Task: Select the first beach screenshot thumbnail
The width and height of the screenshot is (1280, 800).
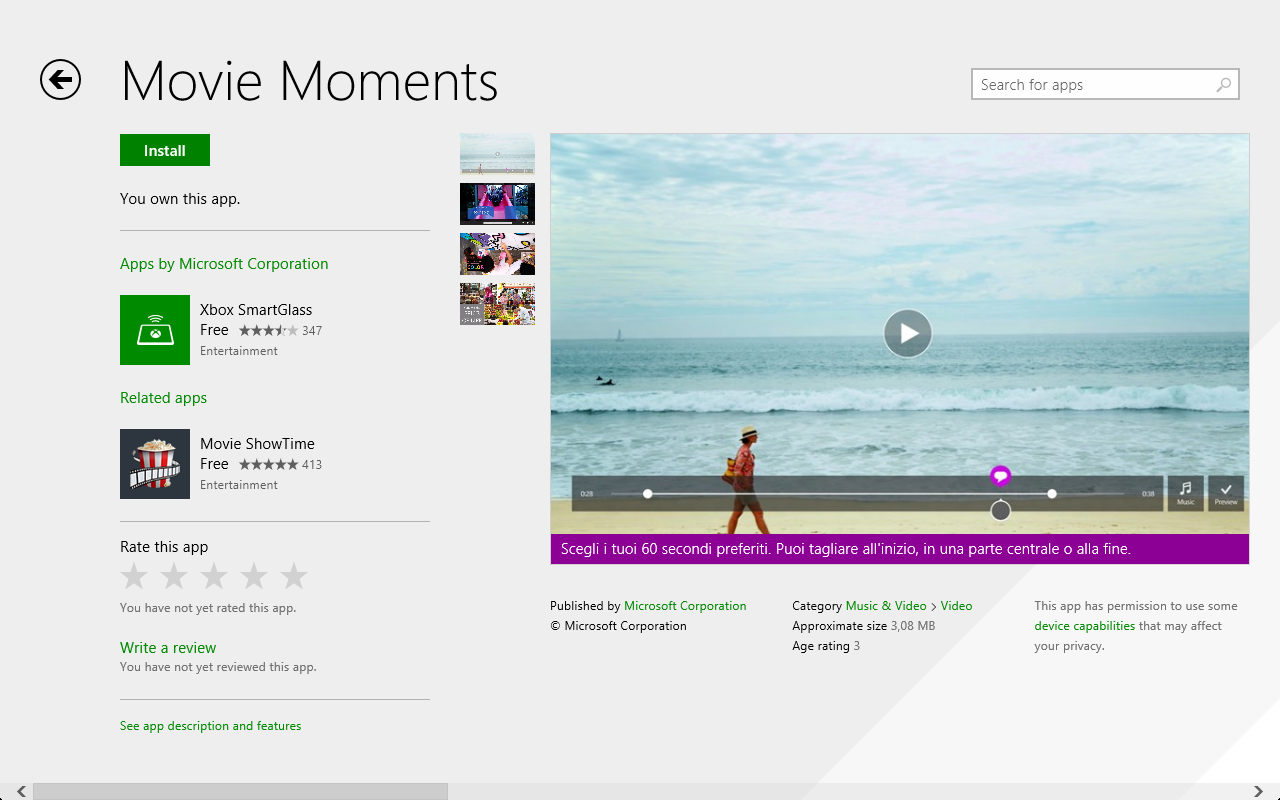Action: tap(497, 154)
